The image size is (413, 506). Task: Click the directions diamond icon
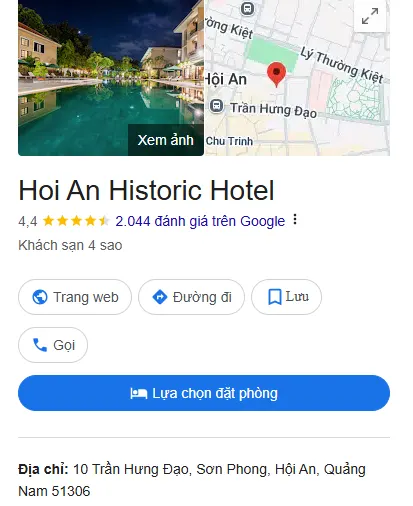[160, 297]
